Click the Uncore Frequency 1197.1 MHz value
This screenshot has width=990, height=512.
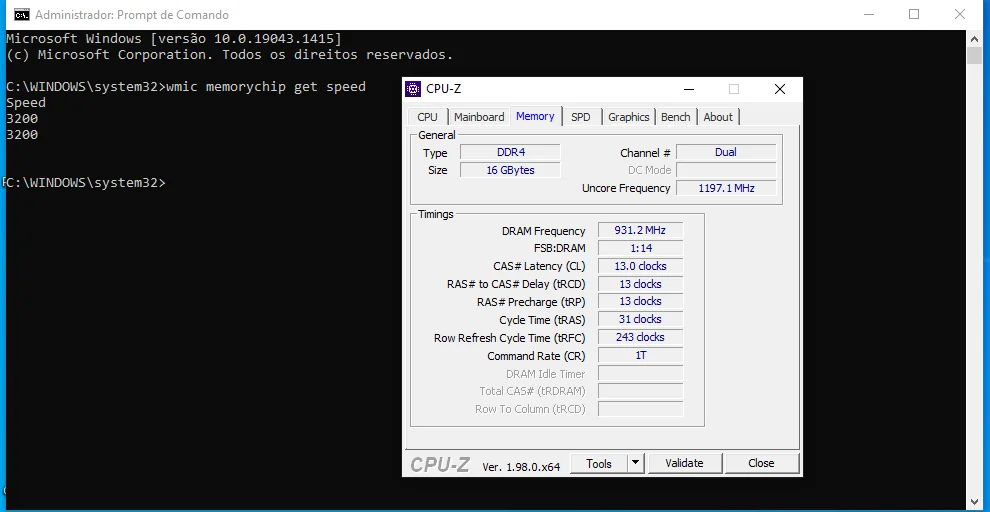pos(726,188)
